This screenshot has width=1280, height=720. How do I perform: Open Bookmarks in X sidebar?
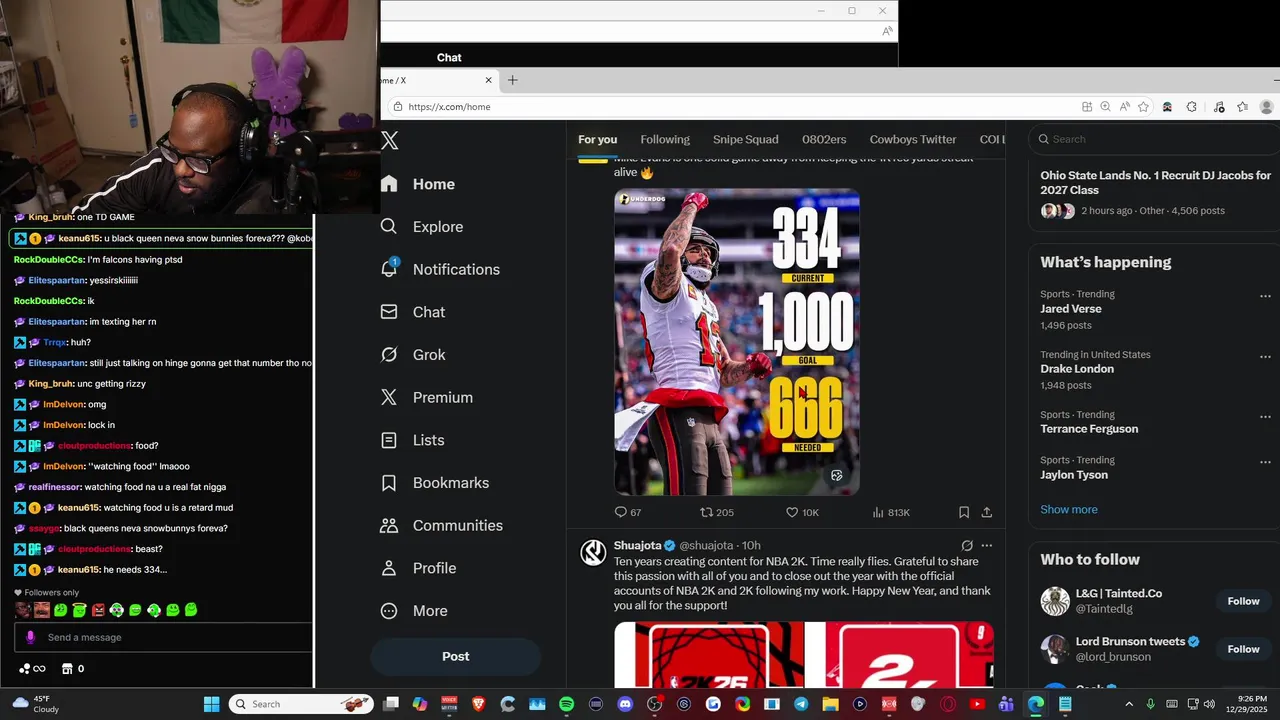[434, 483]
